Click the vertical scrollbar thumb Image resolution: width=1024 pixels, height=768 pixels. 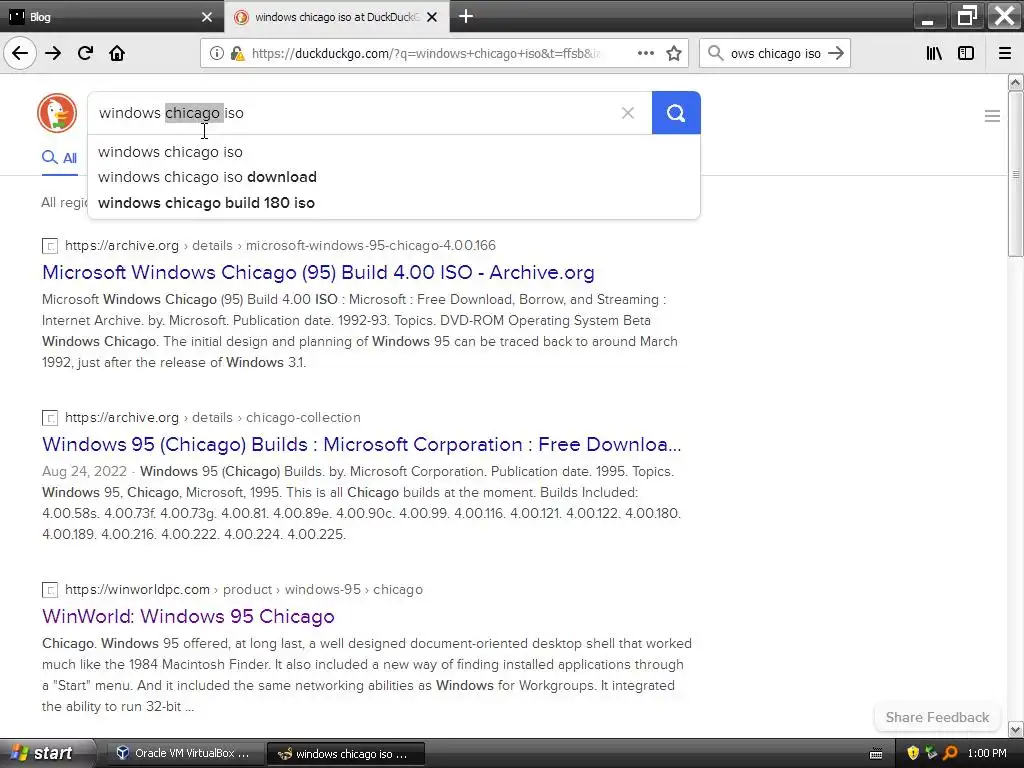(1016, 174)
